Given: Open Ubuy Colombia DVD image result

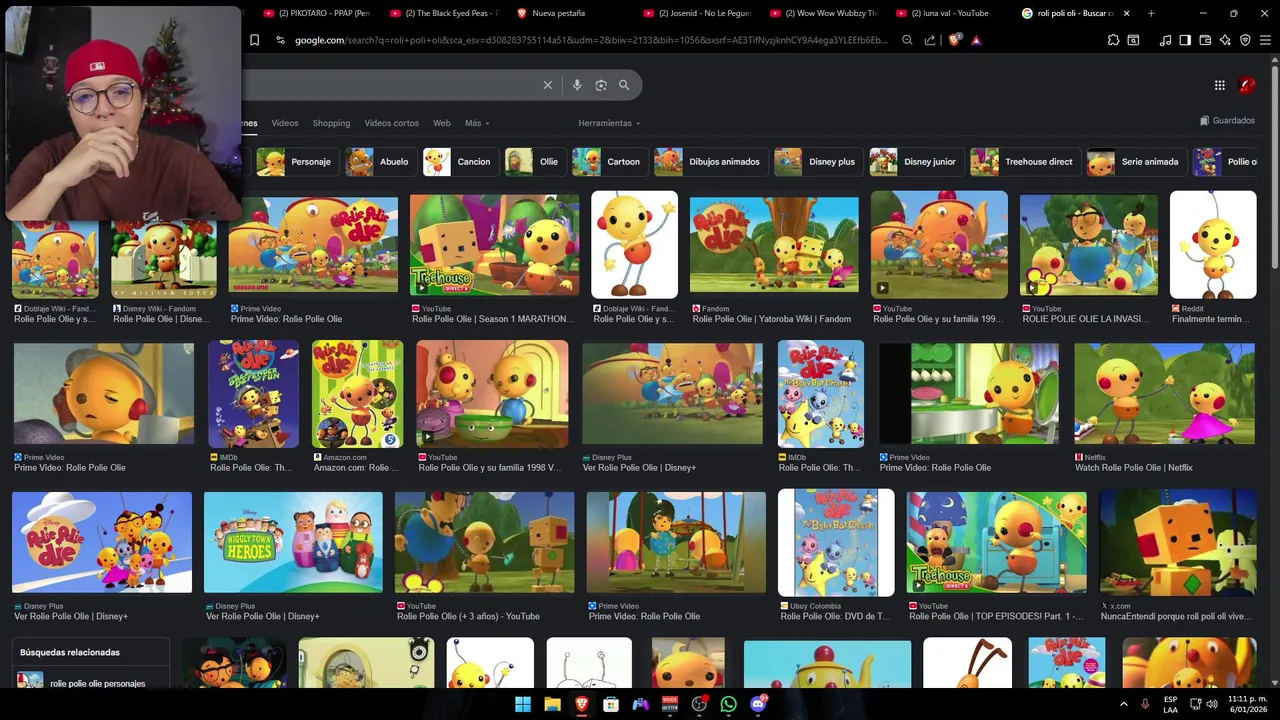Looking at the screenshot, I should [836, 541].
